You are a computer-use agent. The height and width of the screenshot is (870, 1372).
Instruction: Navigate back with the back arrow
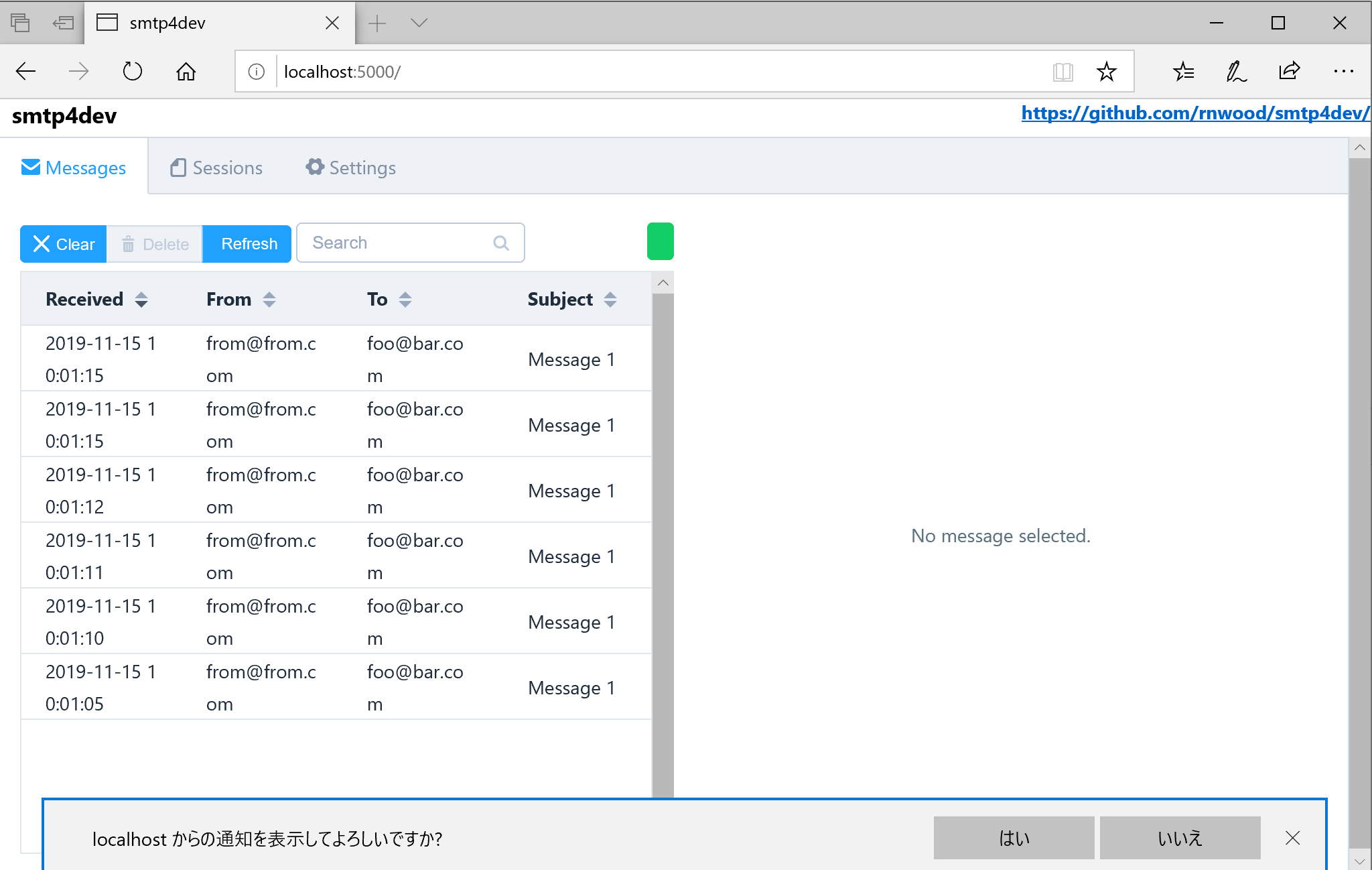point(25,71)
